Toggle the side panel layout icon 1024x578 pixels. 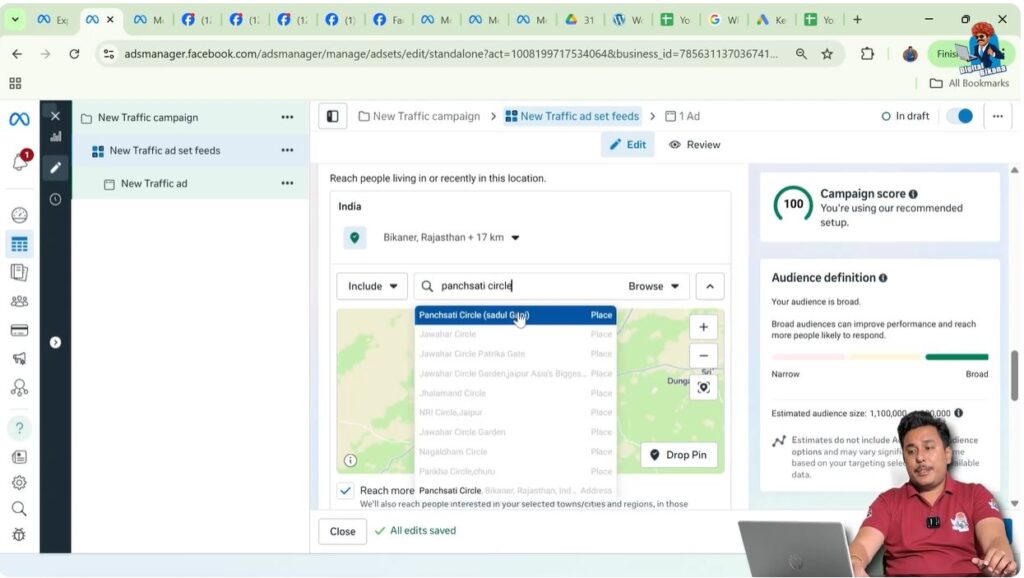[x=332, y=116]
